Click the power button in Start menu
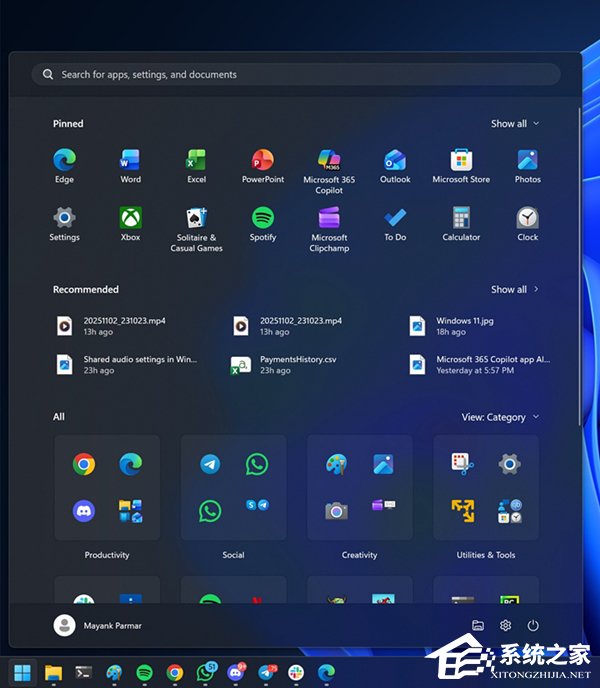The width and height of the screenshot is (600, 688). [533, 625]
